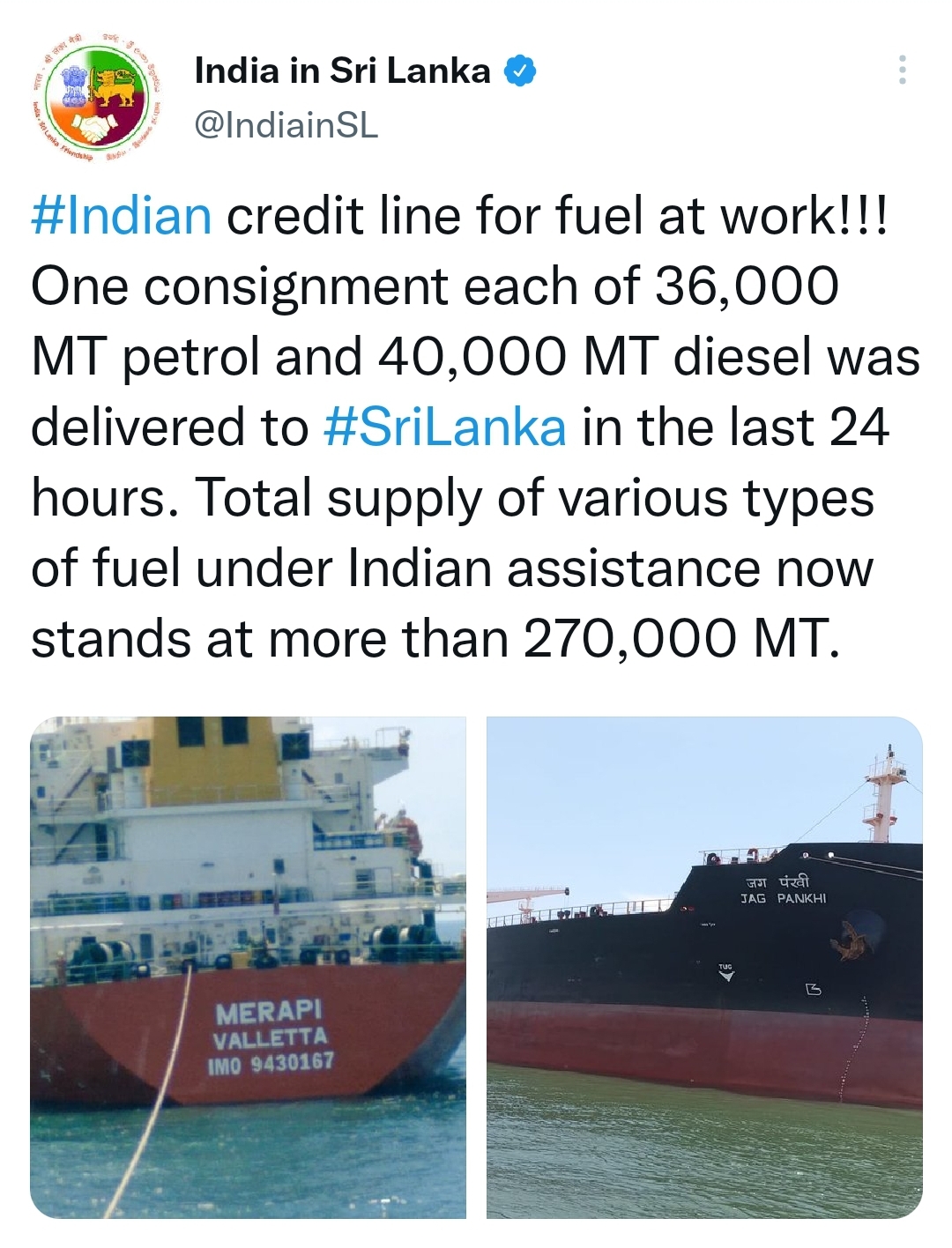Click the TUG marking on ship hull
This screenshot has width=952, height=1248.
pos(725,971)
